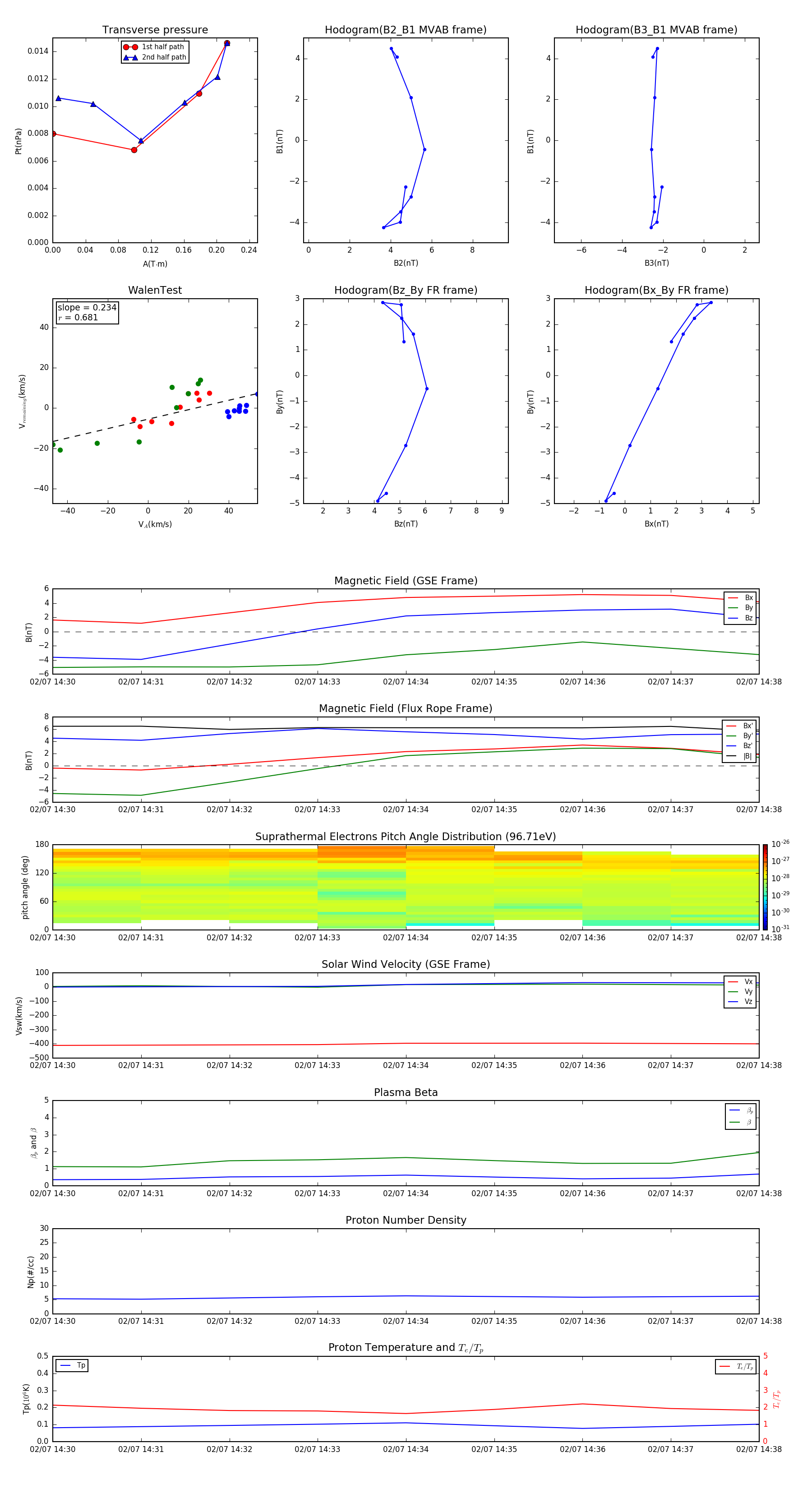Click the topmost red circle in Transverse pressure
The image size is (812, 1489).
pos(227,43)
